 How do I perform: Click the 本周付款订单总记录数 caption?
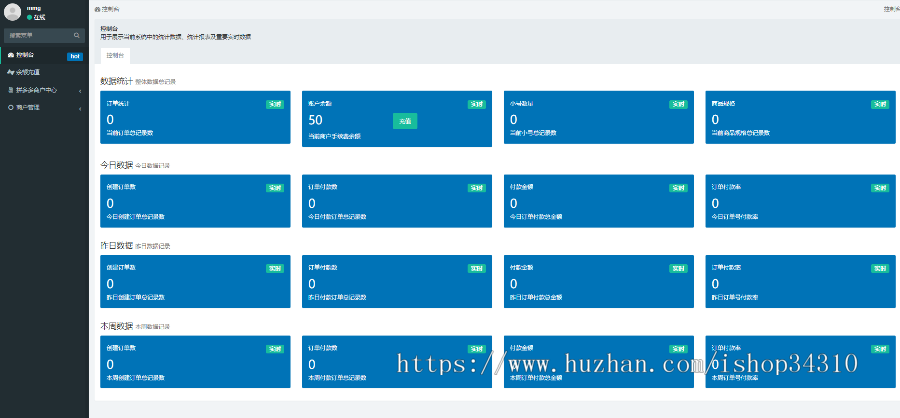point(338,378)
